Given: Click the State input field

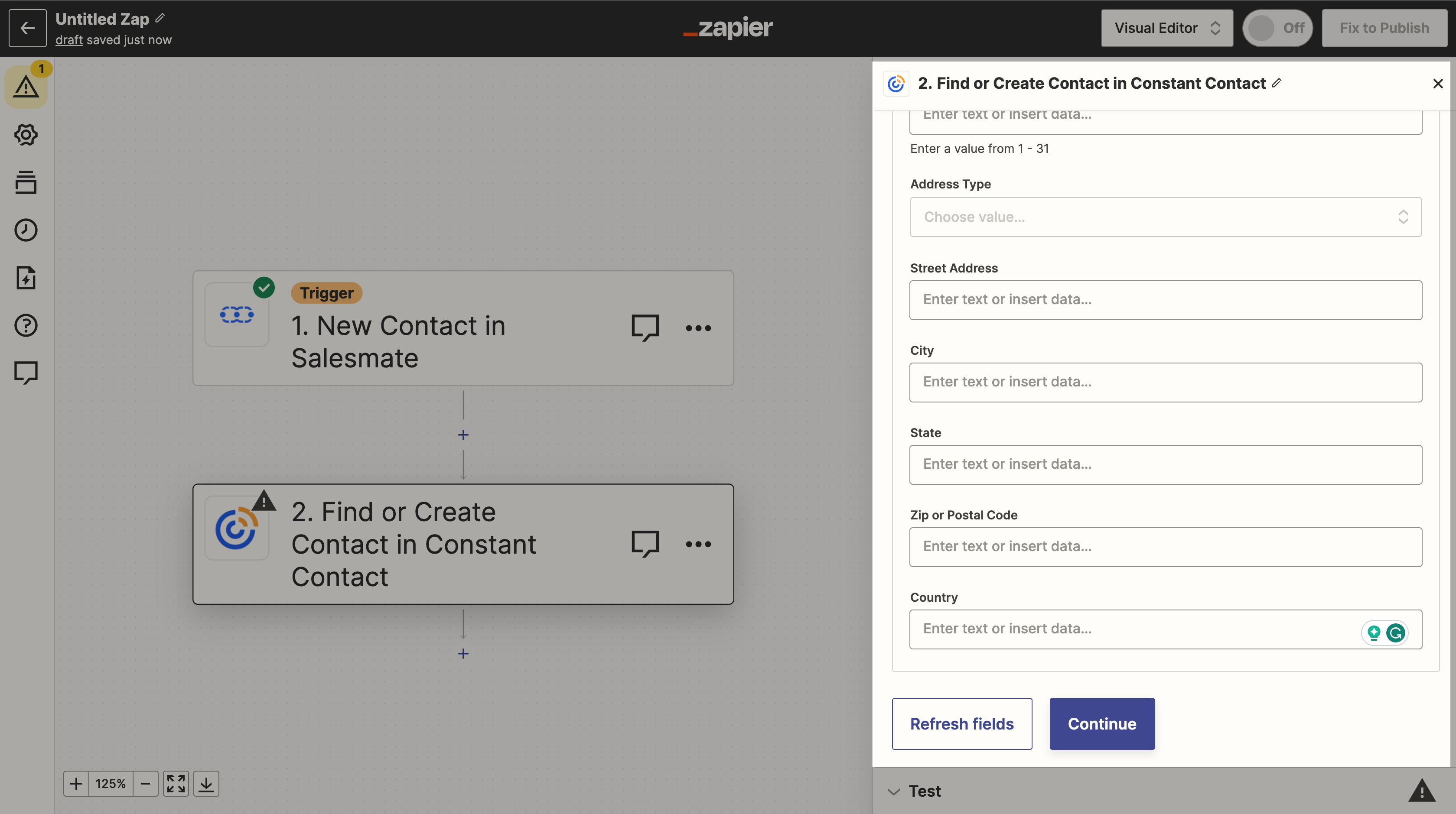Looking at the screenshot, I should click(x=1166, y=464).
